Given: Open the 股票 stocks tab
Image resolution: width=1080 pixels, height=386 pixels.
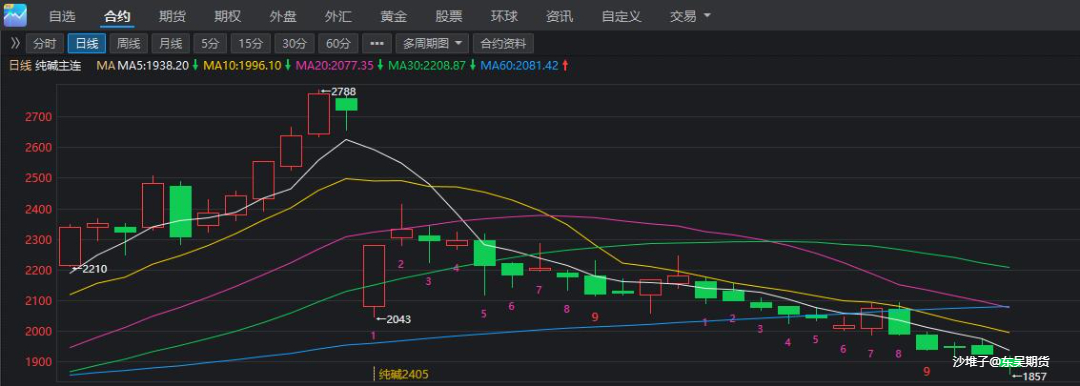Looking at the screenshot, I should click(449, 16).
